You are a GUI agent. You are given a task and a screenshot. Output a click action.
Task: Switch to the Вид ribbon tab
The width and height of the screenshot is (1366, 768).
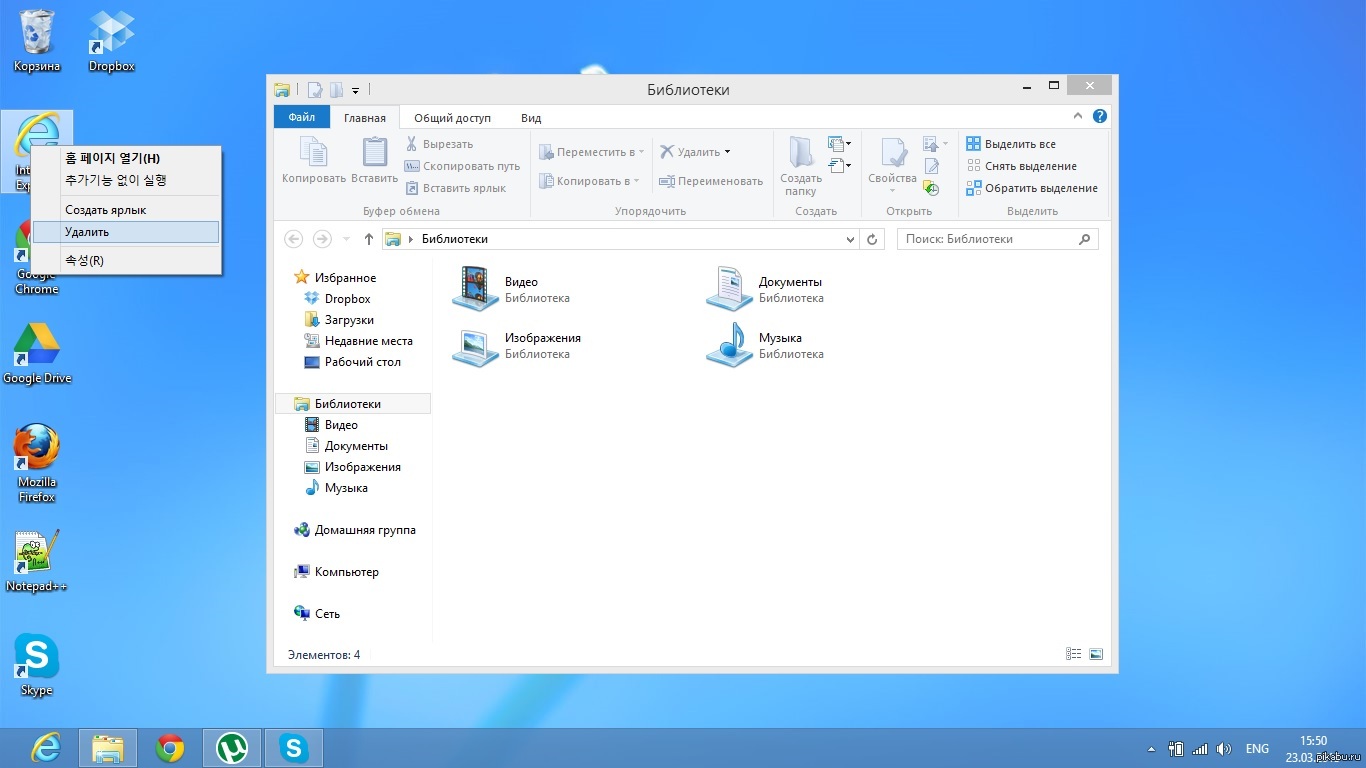pos(531,118)
